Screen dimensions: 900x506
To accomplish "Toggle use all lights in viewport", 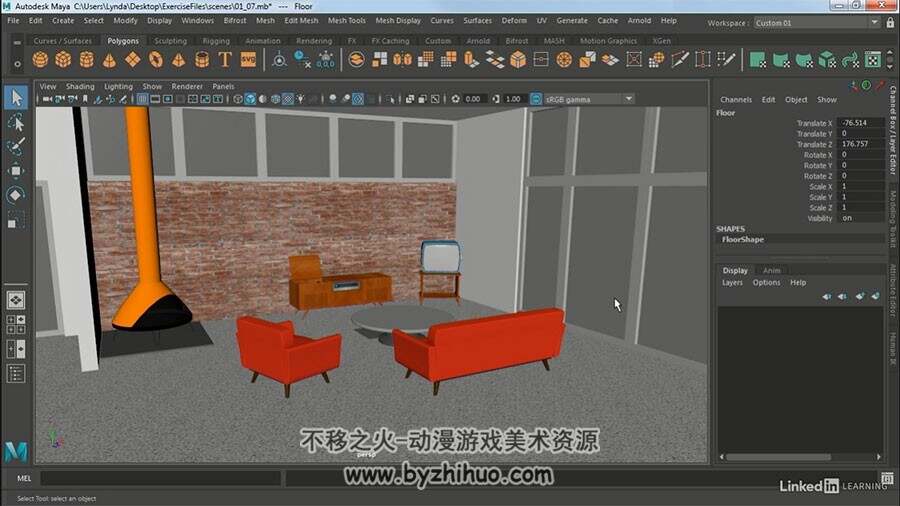I will tap(300, 99).
